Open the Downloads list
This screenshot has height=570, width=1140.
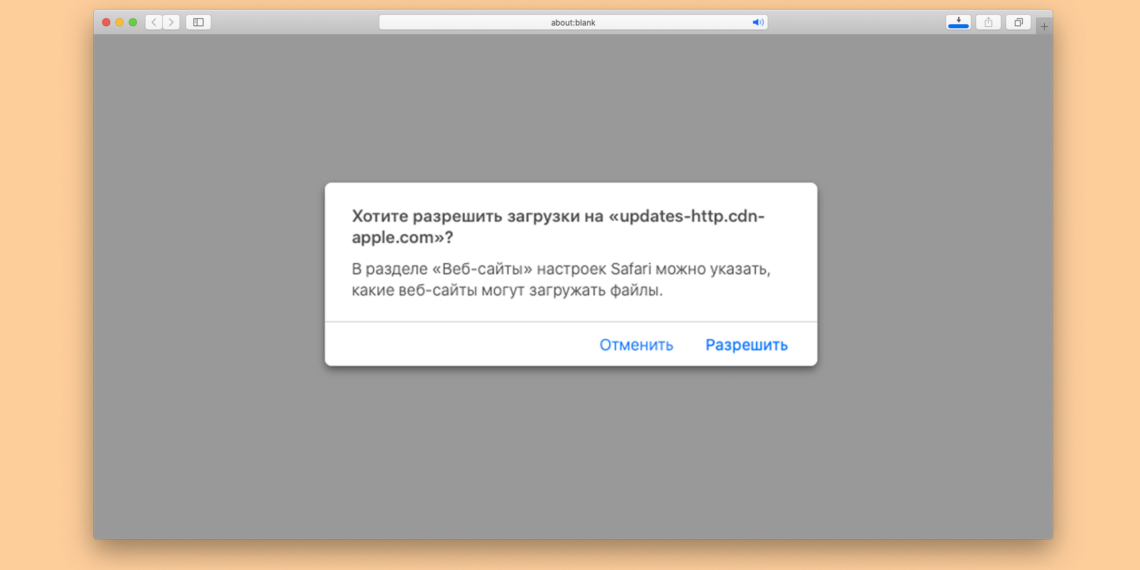point(958,22)
